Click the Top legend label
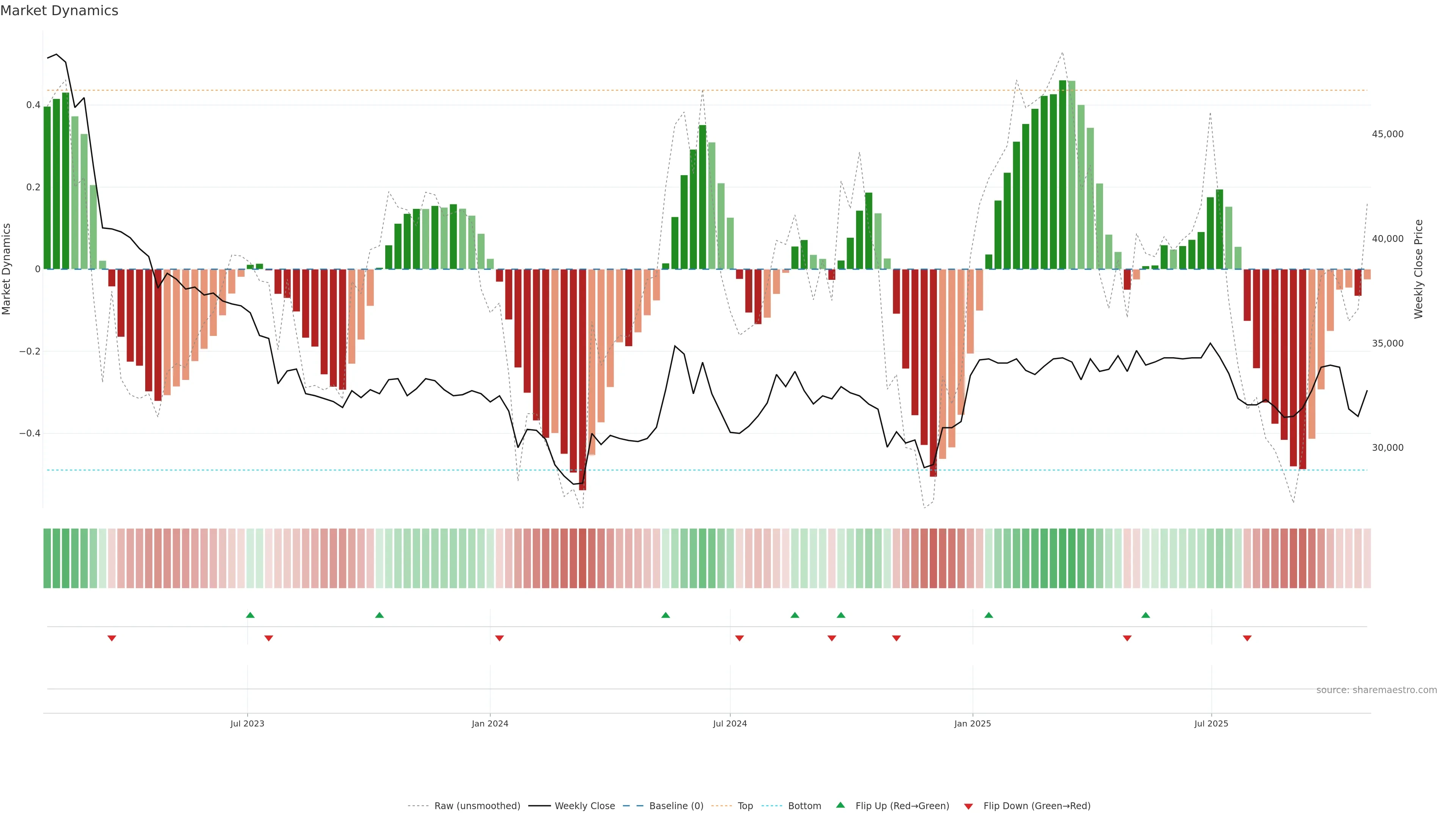1456x819 pixels. (x=745, y=806)
